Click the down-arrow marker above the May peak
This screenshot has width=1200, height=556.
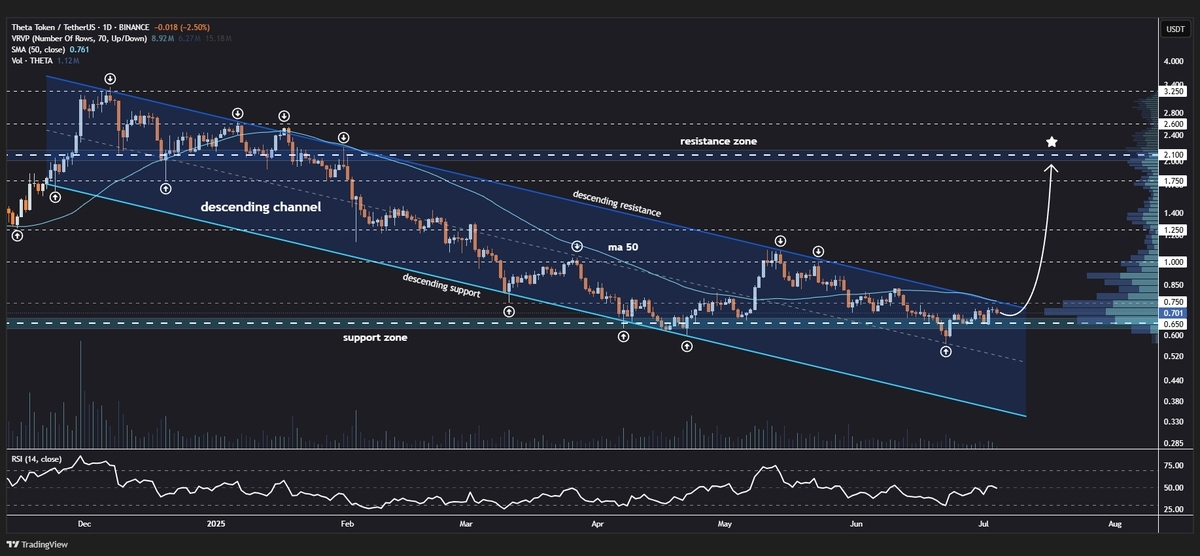(778, 242)
